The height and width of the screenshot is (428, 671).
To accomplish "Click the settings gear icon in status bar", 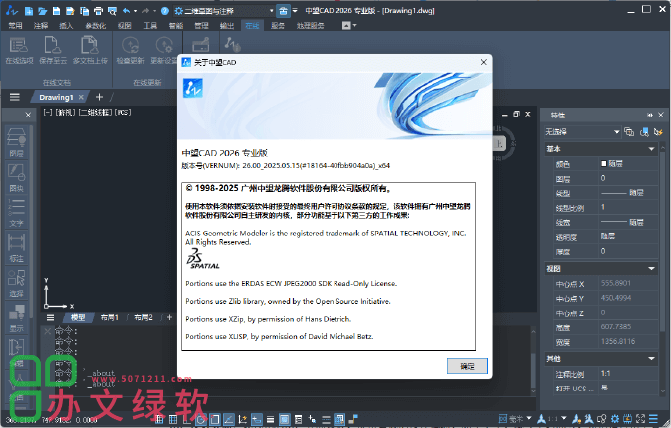I will coord(615,419).
